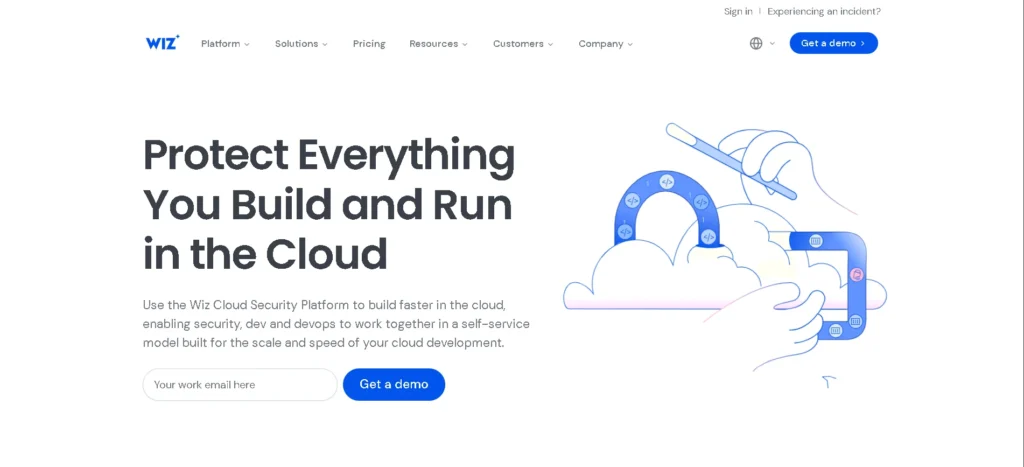The width and height of the screenshot is (1024, 467).
Task: Click the Wiz logo in the header
Action: pos(162,43)
